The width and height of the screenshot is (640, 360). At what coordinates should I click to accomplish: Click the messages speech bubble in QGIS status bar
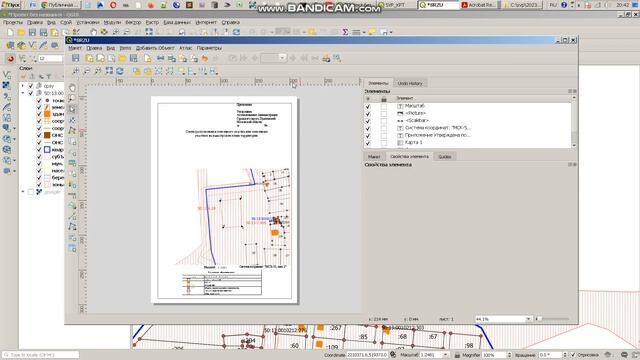(624, 355)
